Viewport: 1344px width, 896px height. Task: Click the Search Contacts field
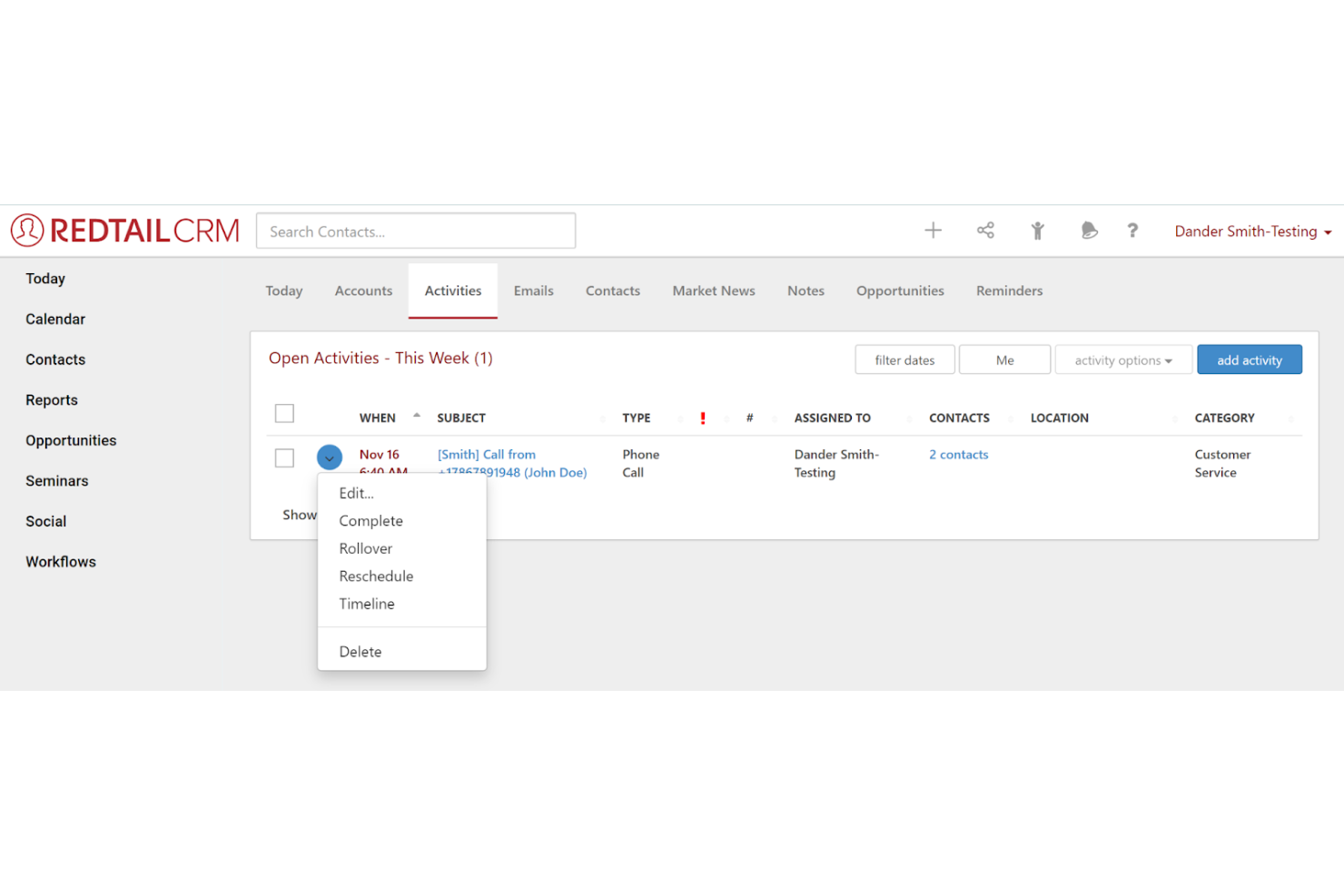click(x=415, y=231)
